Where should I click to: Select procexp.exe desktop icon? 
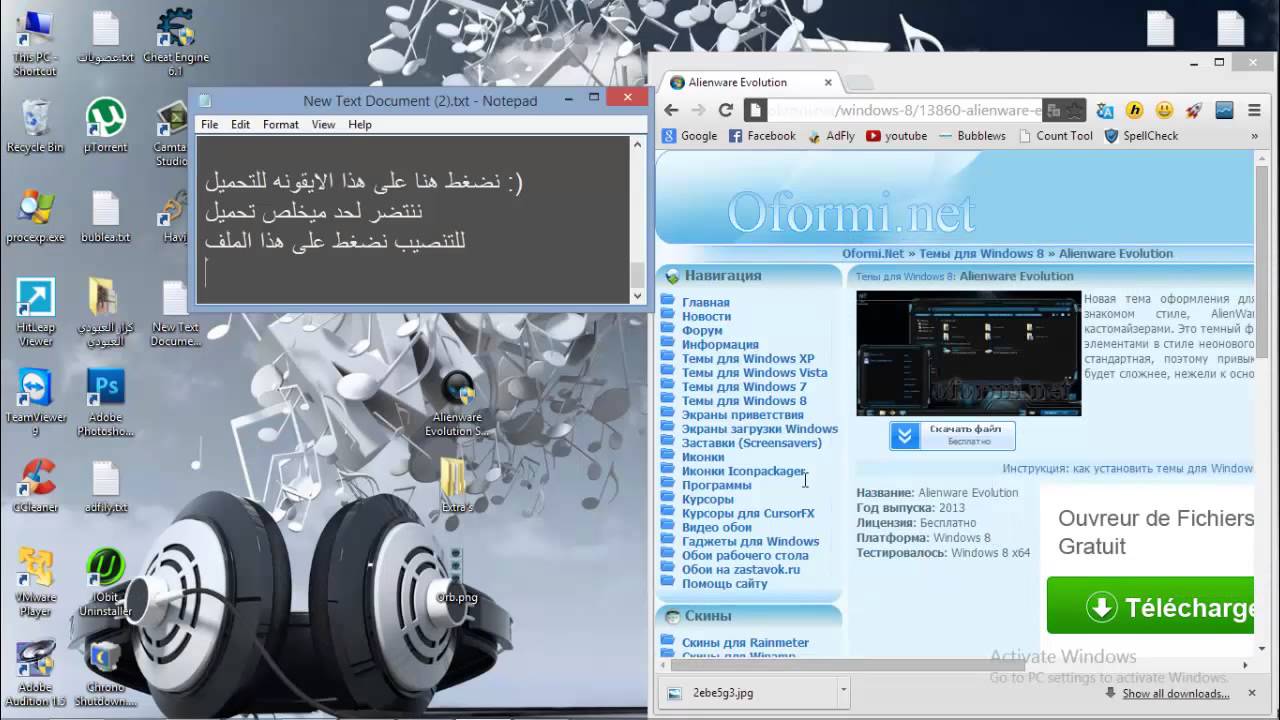35,215
